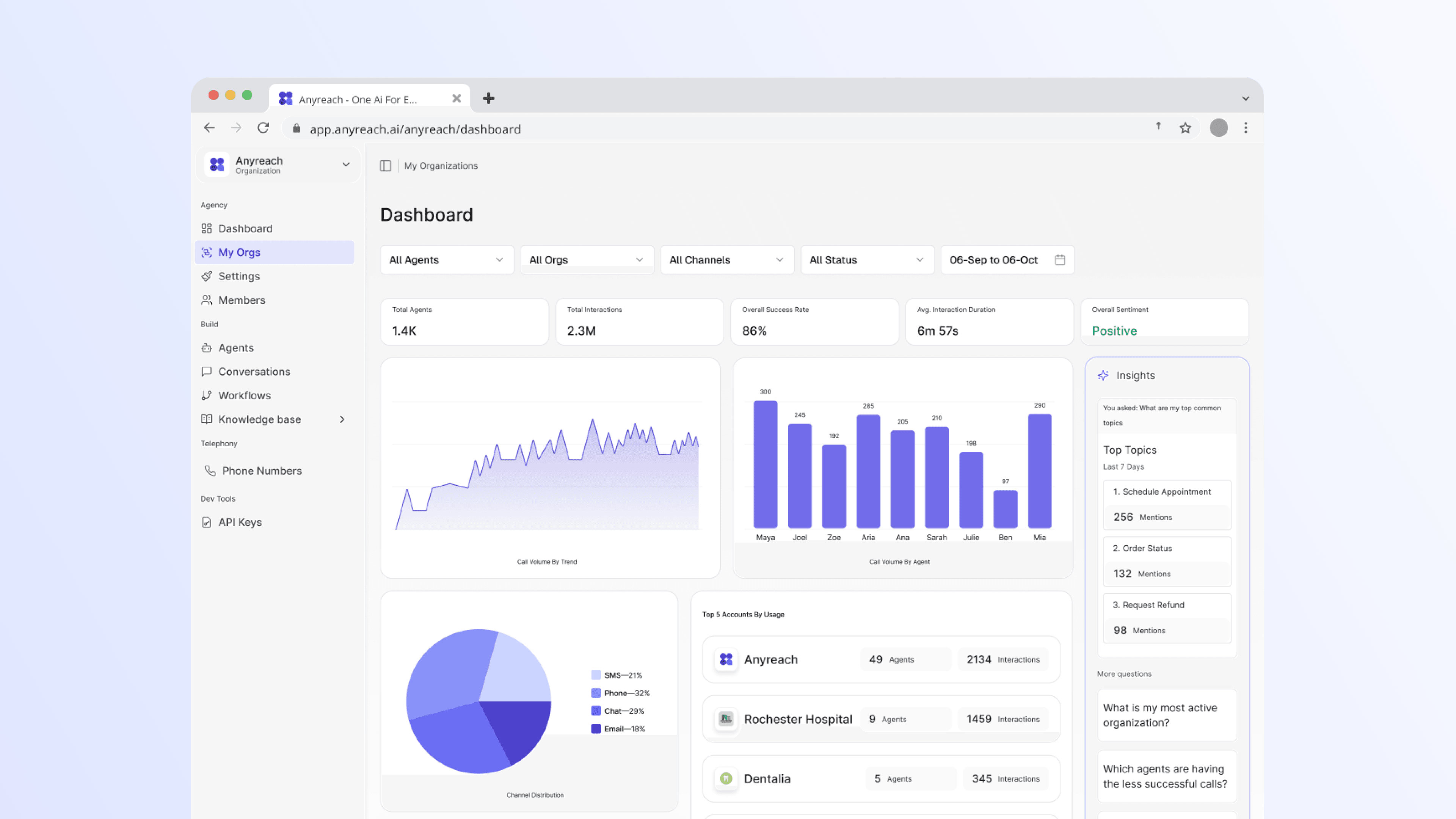Select My Orgs in the sidebar
This screenshot has height=819, width=1456.
(x=275, y=252)
